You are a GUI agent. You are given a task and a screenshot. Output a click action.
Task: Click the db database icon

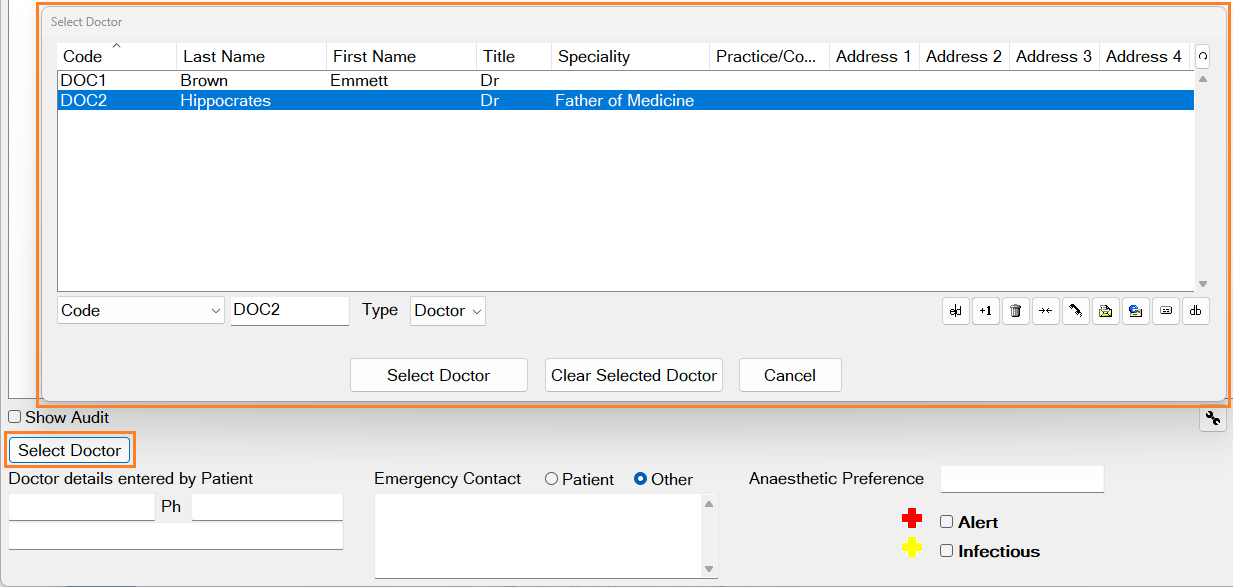1195,311
